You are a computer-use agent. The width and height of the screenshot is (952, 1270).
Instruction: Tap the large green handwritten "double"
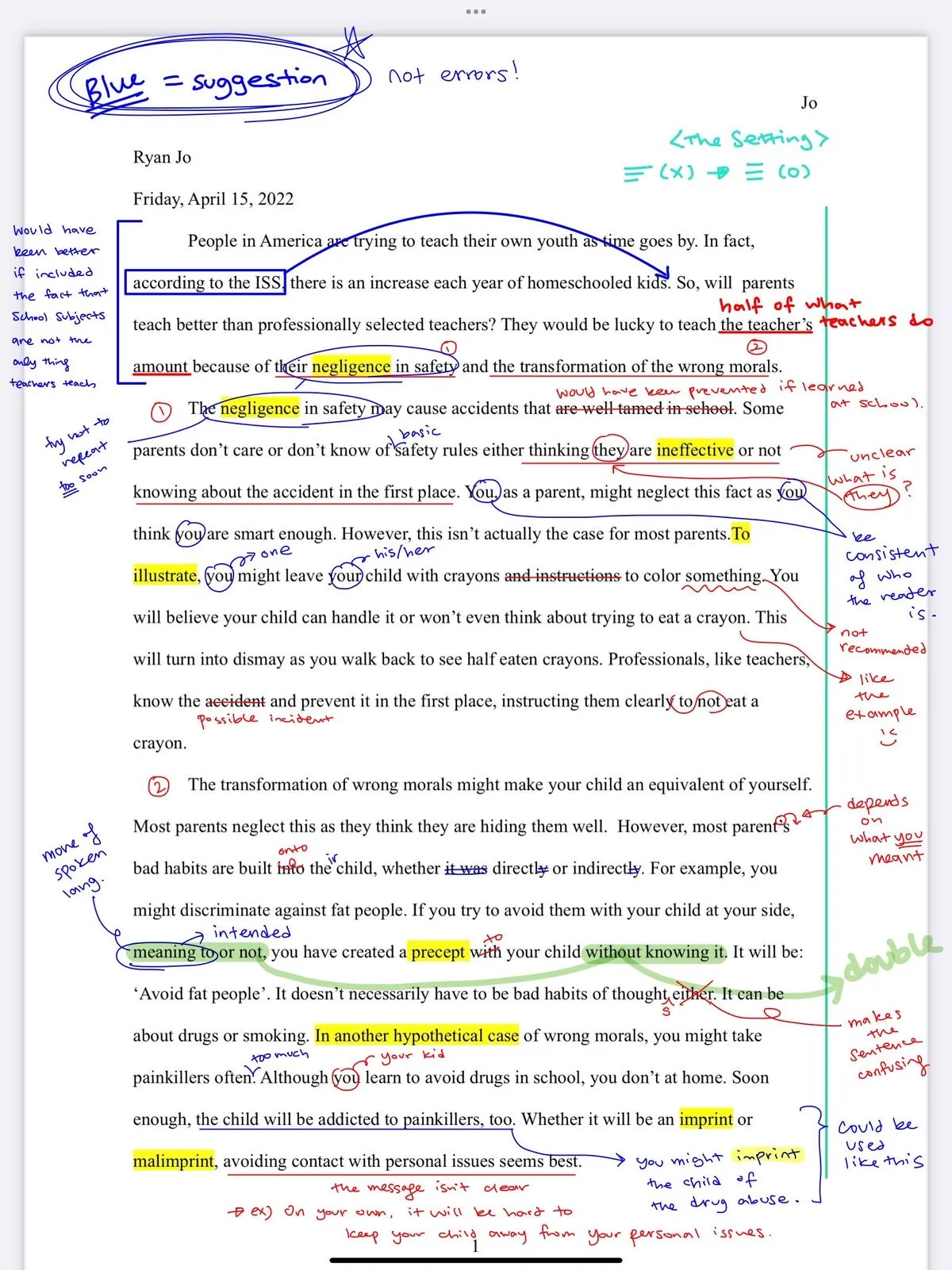(x=892, y=958)
